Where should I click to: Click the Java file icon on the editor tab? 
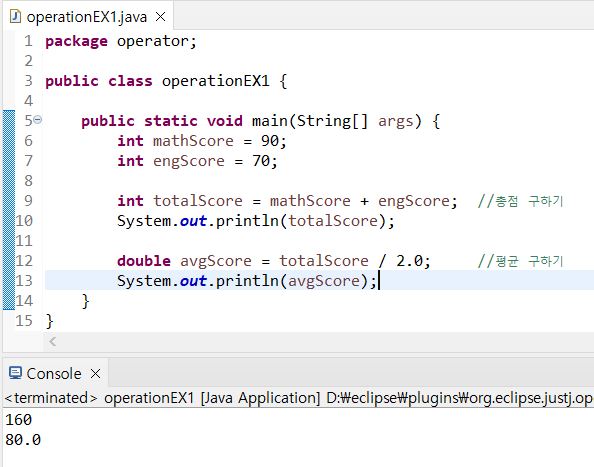click(x=15, y=17)
